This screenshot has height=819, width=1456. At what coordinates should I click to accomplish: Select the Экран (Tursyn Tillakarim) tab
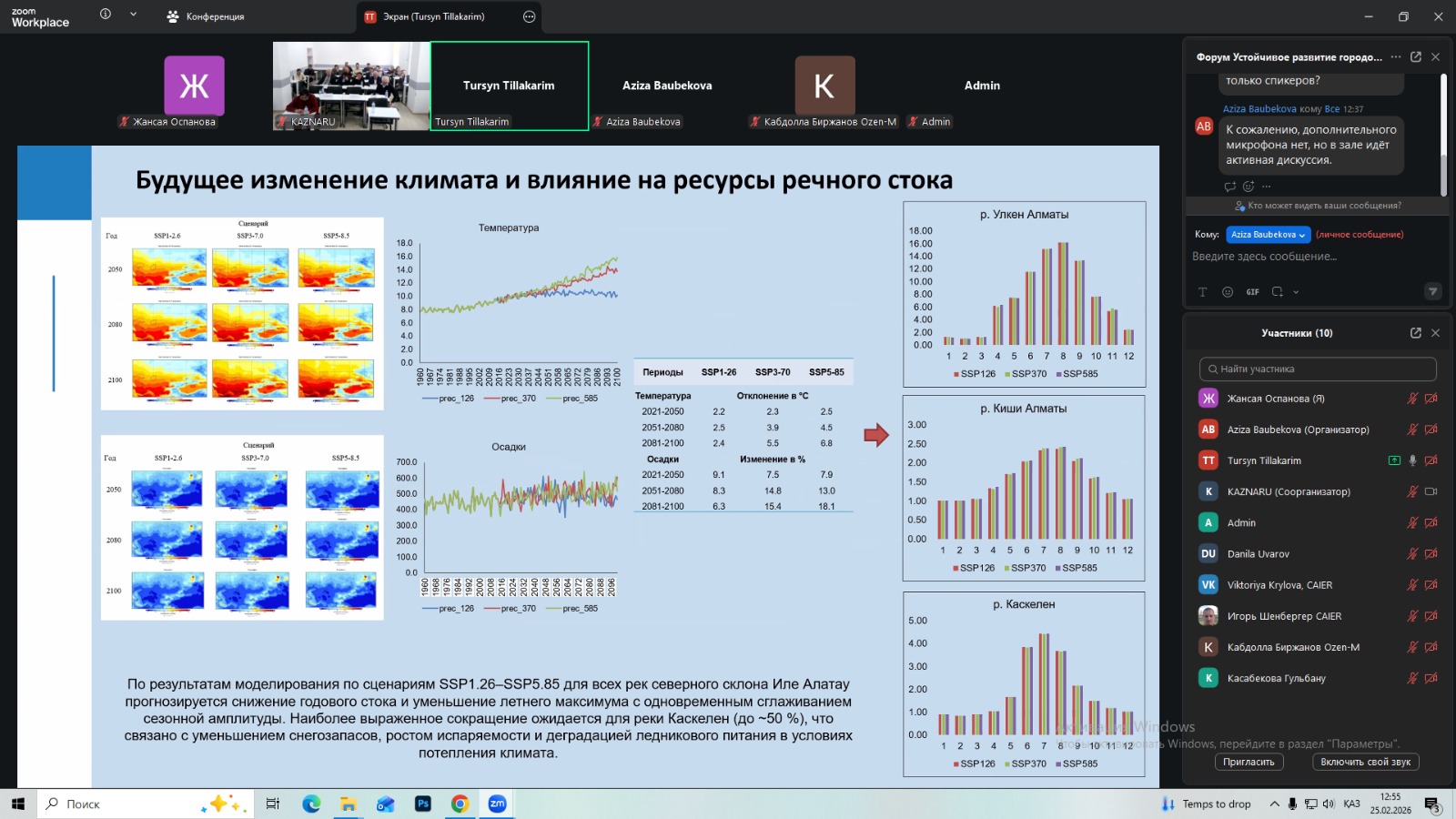(433, 16)
